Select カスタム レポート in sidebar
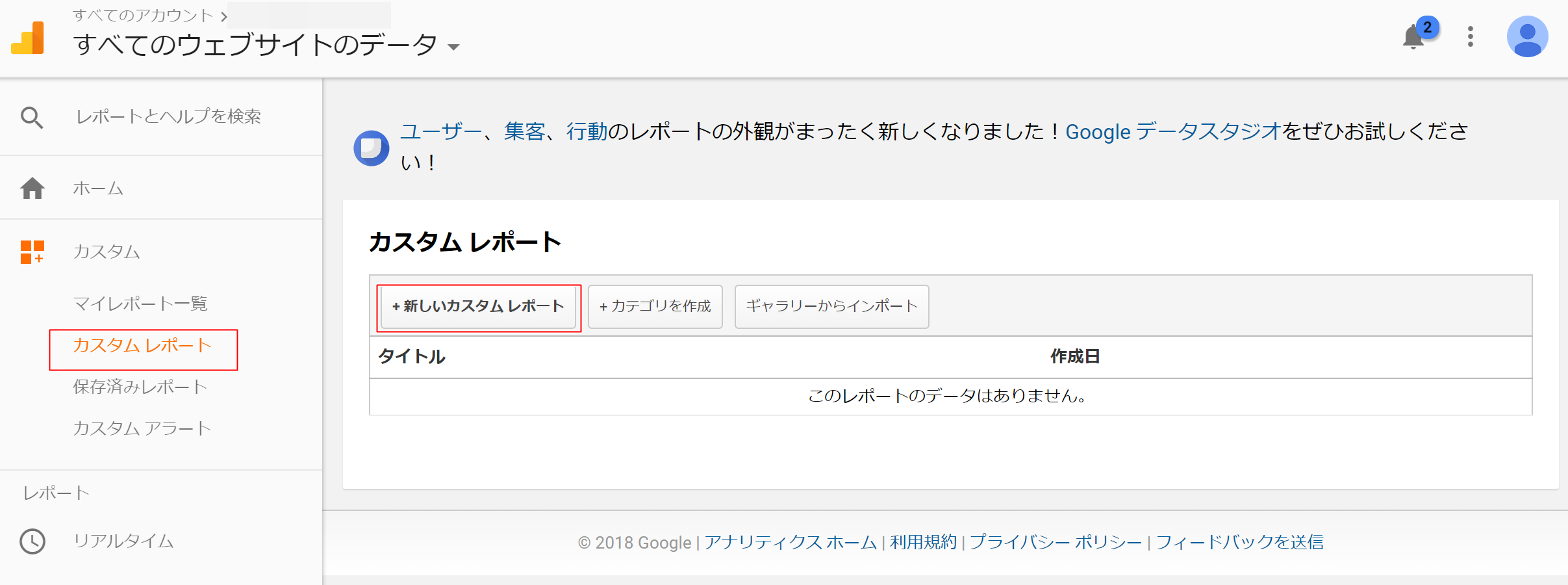The height and width of the screenshot is (585, 1568). 142,345
